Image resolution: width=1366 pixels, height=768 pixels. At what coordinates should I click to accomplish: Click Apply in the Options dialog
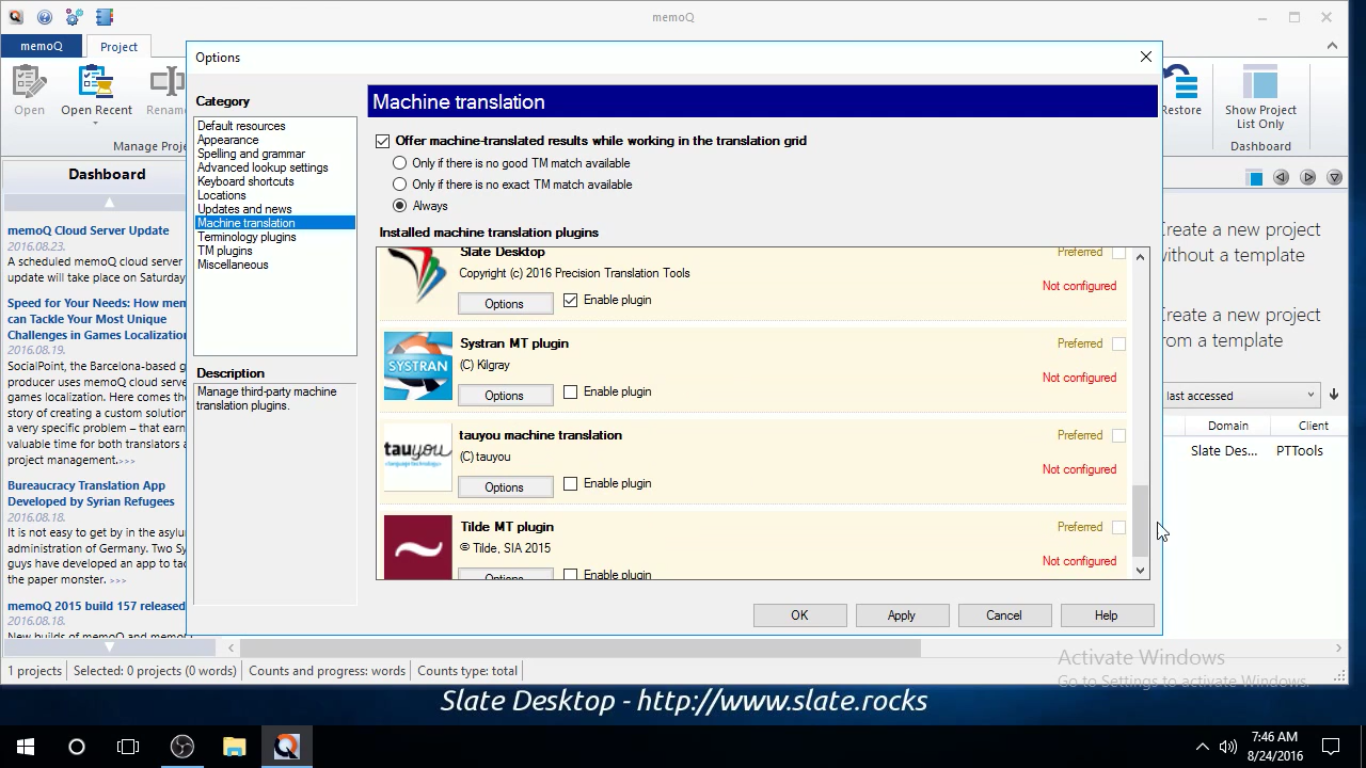click(x=902, y=615)
